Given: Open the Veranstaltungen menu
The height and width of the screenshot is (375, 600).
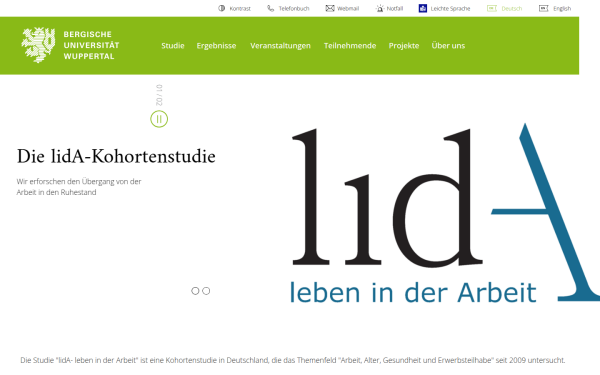Looking at the screenshot, I should pos(280,46).
